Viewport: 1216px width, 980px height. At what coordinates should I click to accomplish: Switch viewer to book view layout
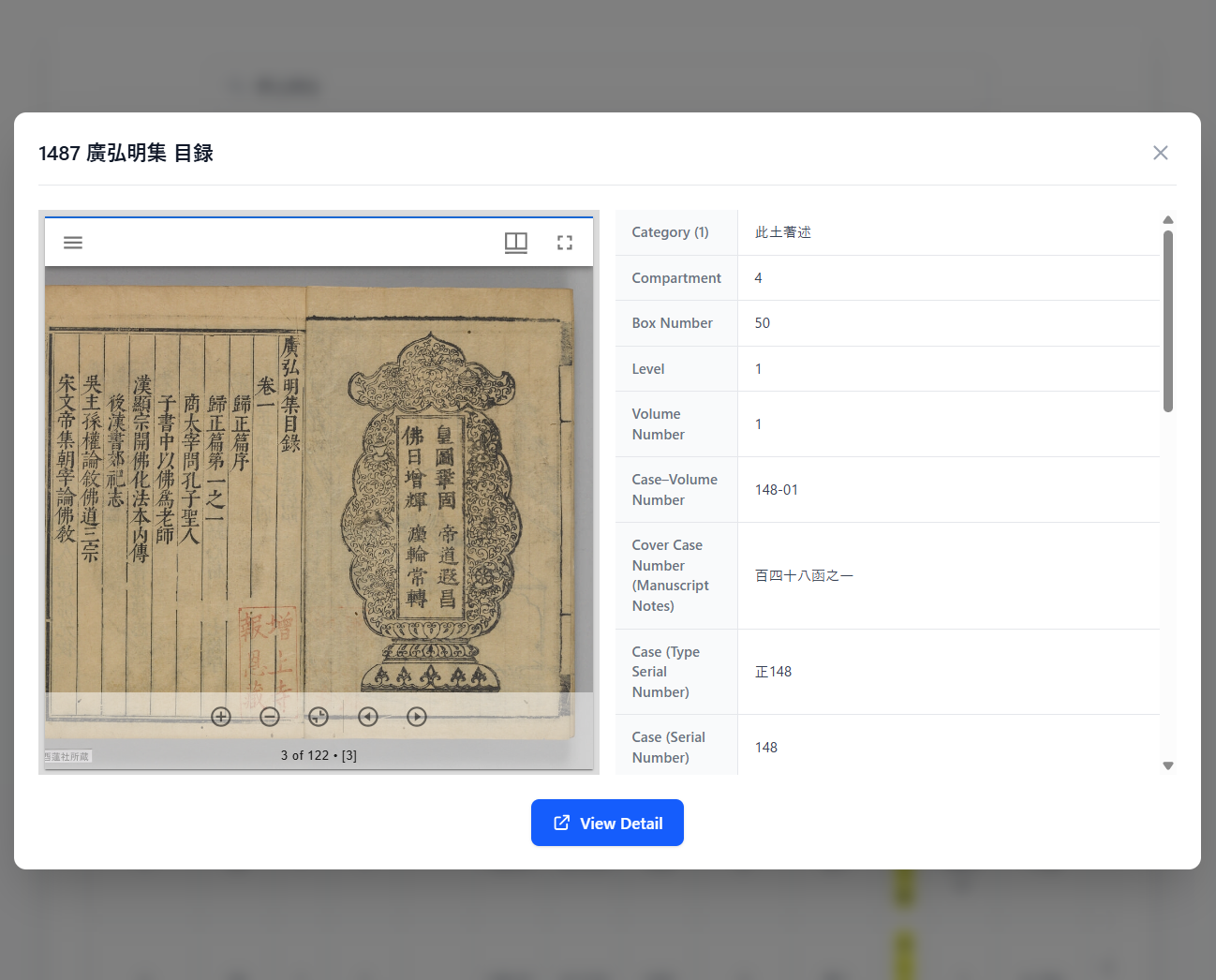click(x=516, y=243)
